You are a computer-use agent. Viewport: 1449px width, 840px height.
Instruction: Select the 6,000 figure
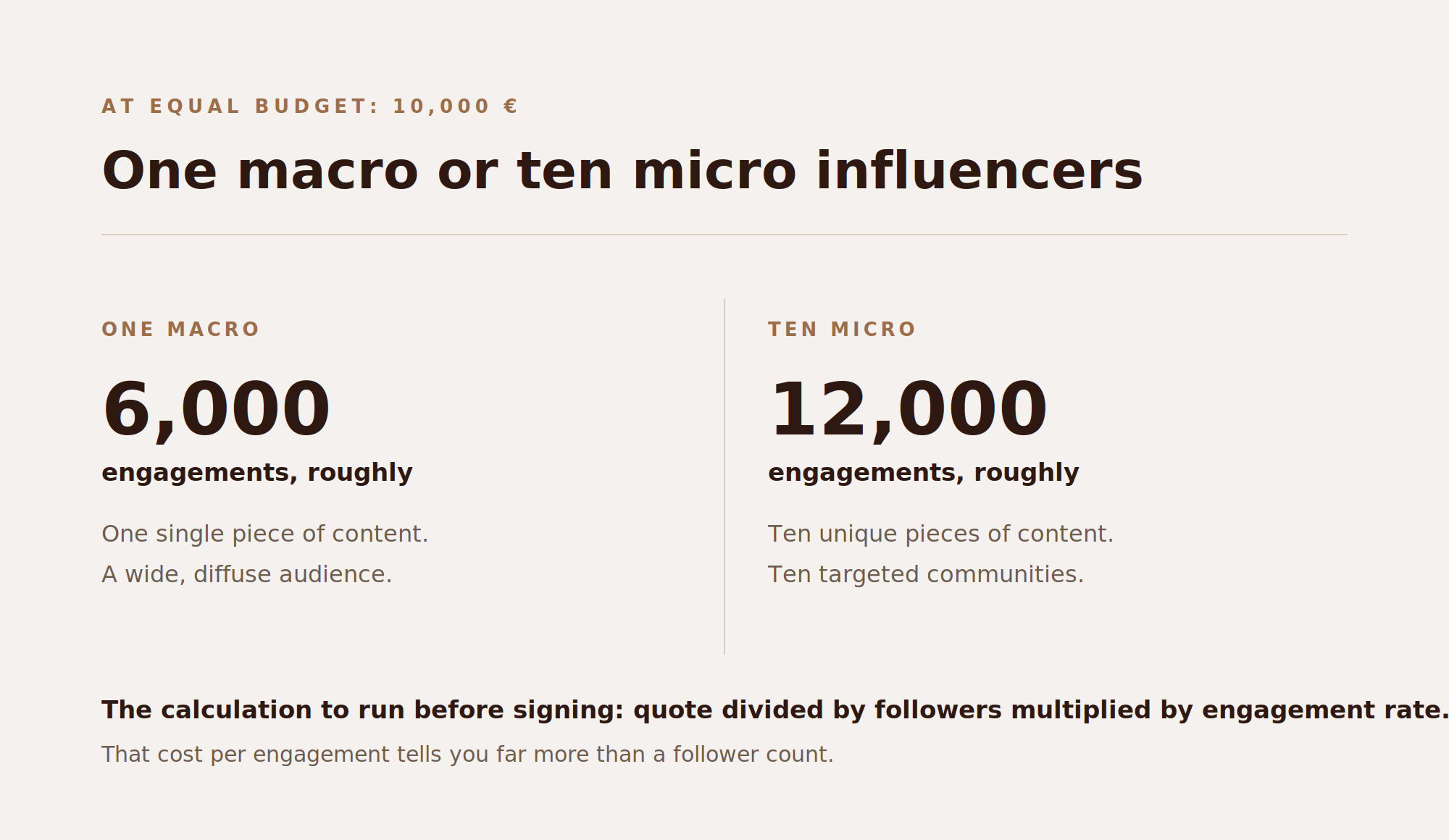(216, 410)
